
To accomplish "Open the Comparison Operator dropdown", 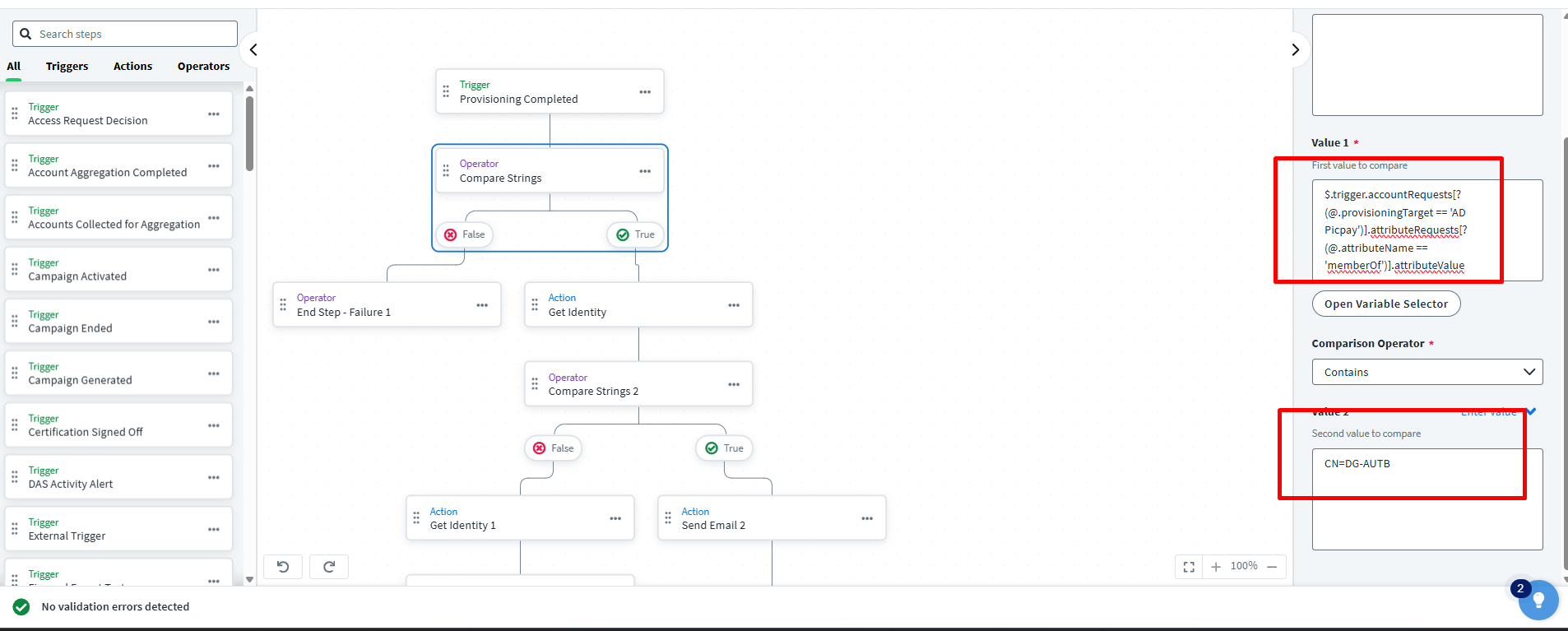I will 1427,372.
